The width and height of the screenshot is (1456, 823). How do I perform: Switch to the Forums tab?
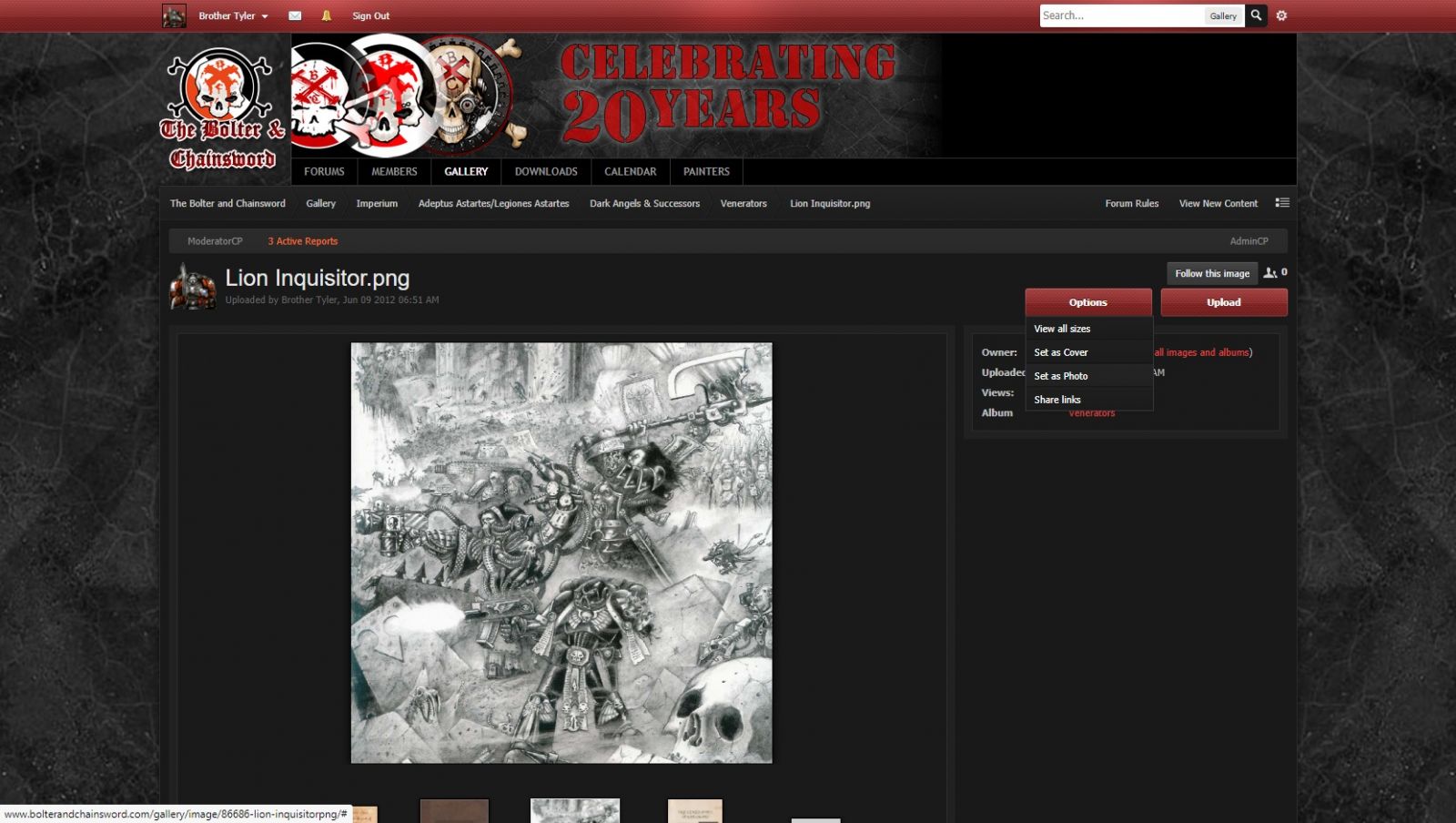324,171
